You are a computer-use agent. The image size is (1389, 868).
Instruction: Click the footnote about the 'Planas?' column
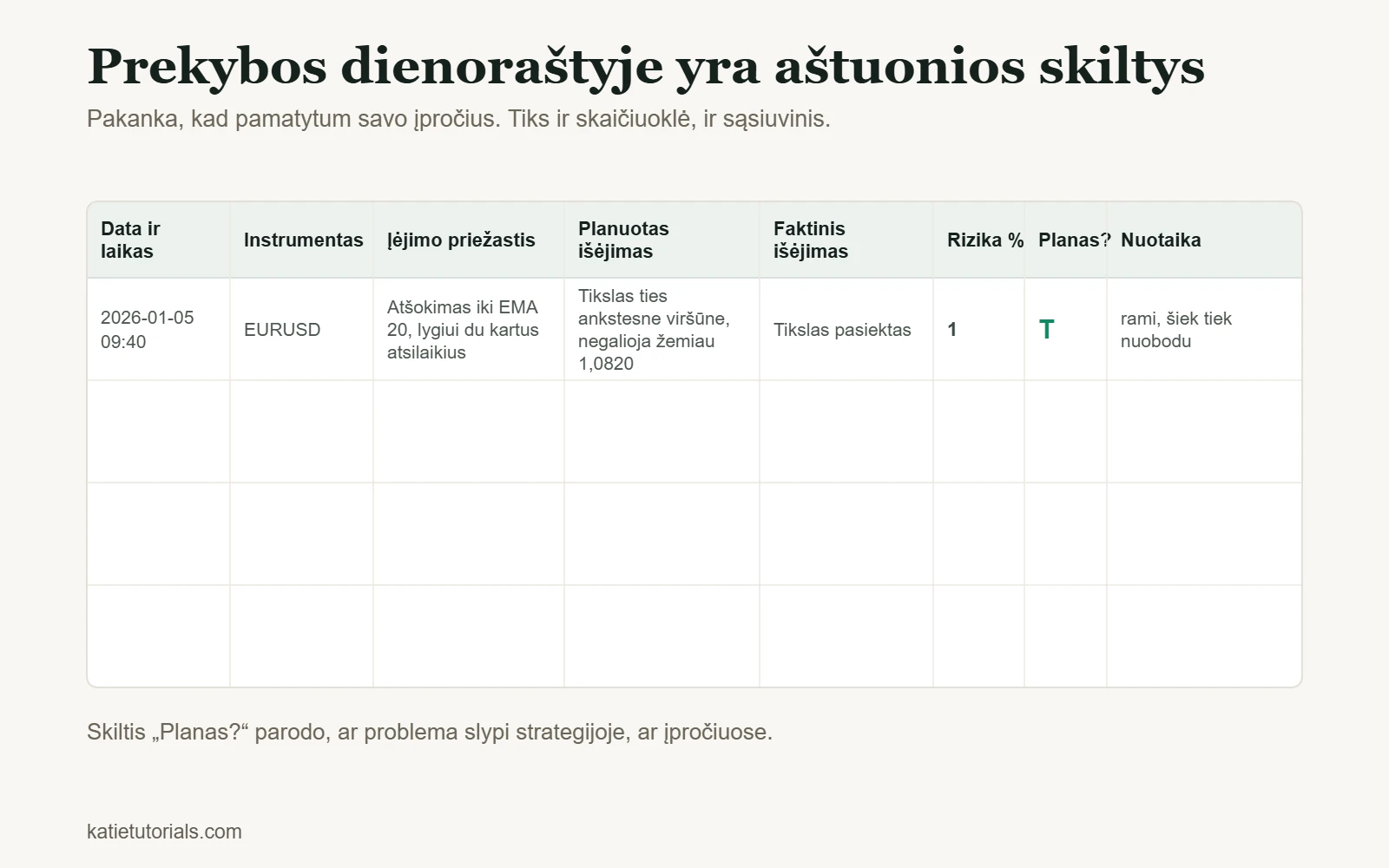point(430,732)
